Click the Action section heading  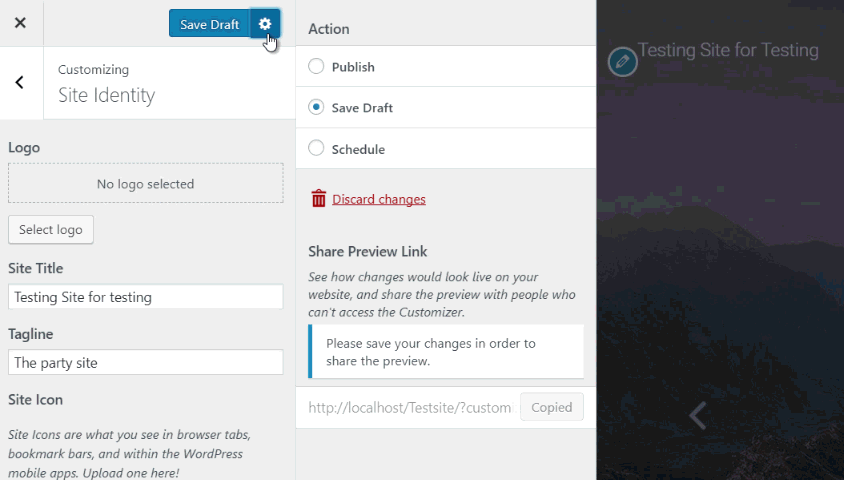point(329,29)
